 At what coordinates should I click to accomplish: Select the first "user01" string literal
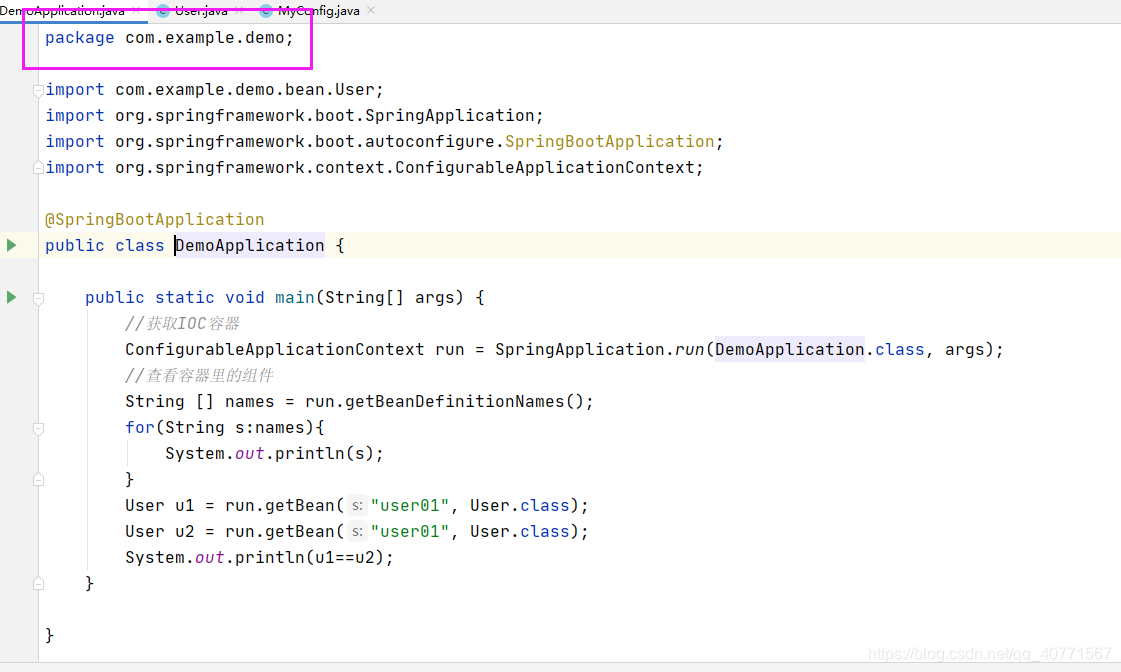(410, 505)
